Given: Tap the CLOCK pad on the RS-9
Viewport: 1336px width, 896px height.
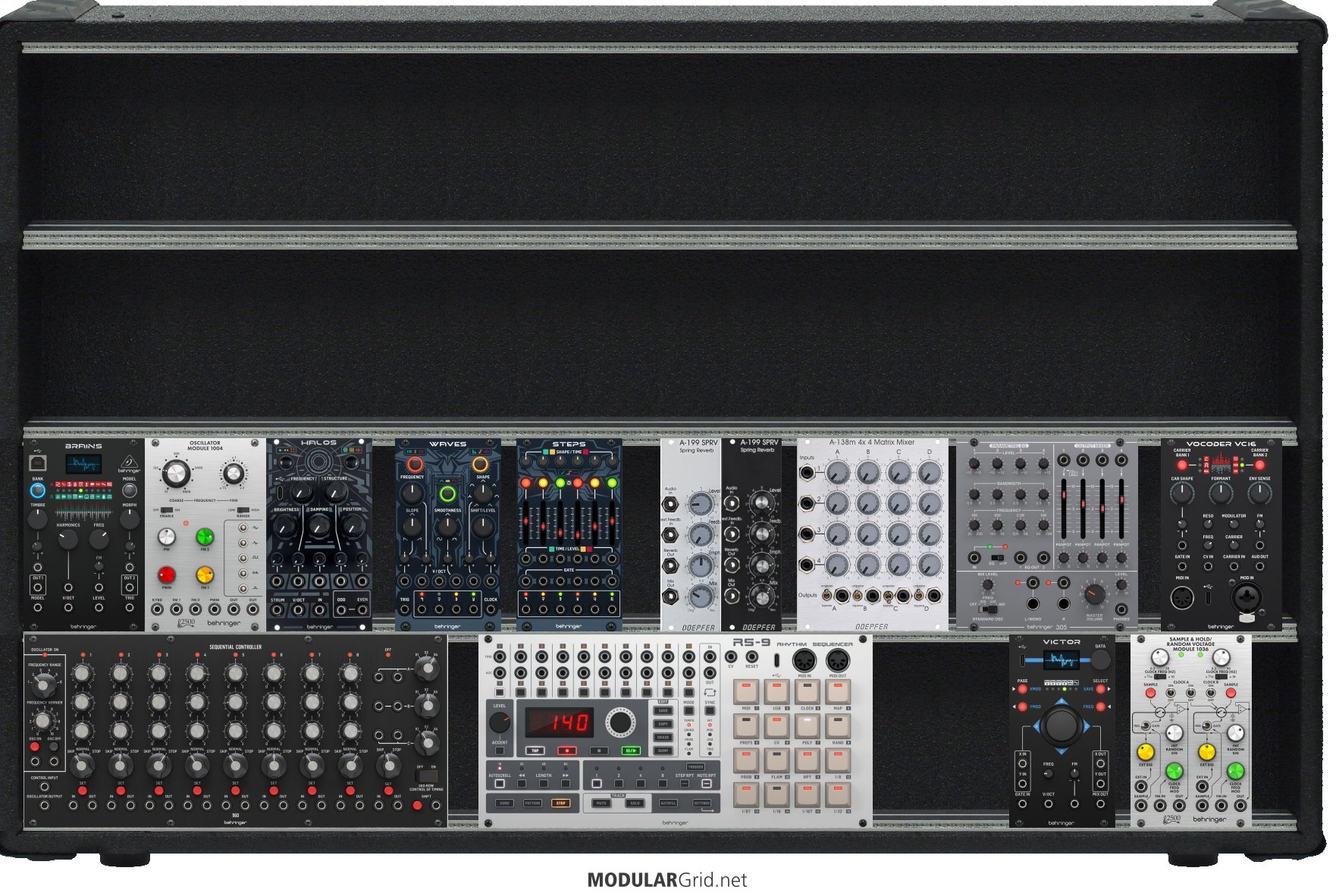Looking at the screenshot, I should (807, 692).
